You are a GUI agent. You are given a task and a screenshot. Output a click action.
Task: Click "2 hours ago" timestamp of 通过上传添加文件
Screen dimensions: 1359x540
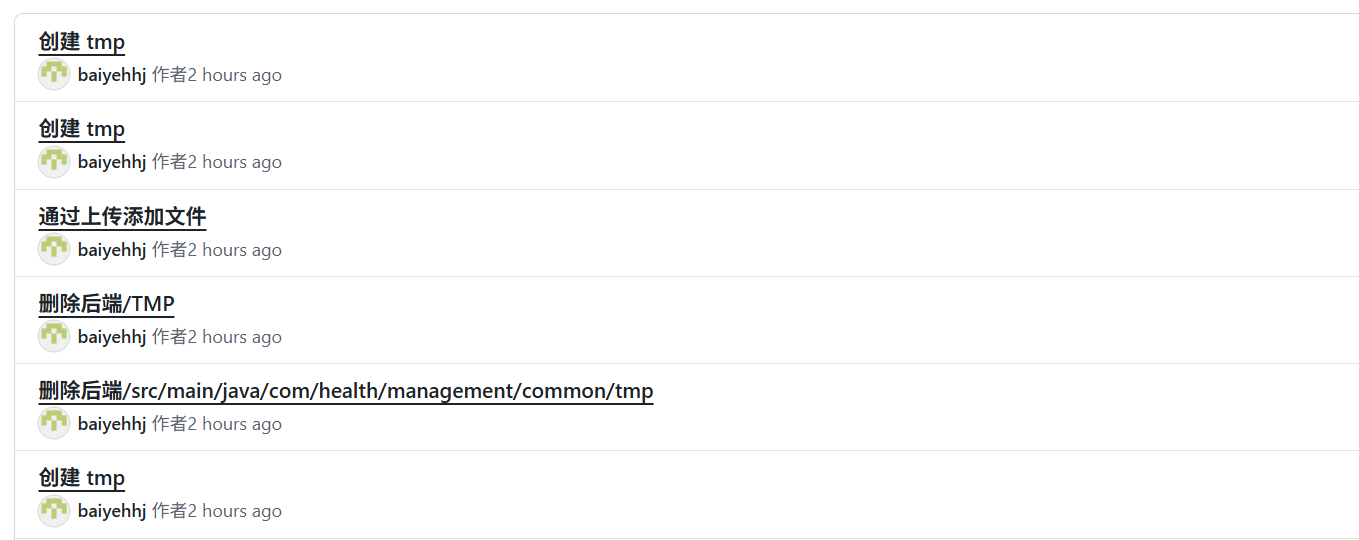(235, 250)
